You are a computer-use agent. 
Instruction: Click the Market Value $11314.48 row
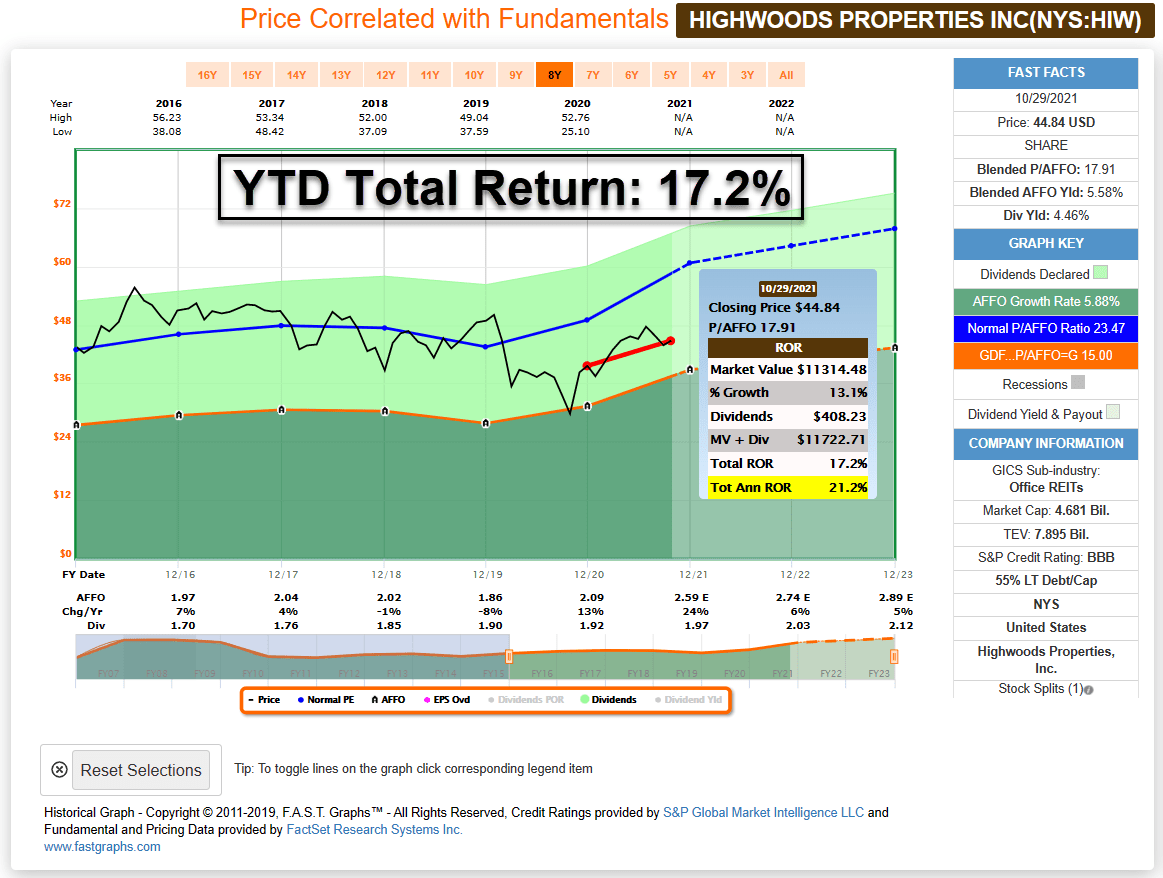click(x=788, y=369)
